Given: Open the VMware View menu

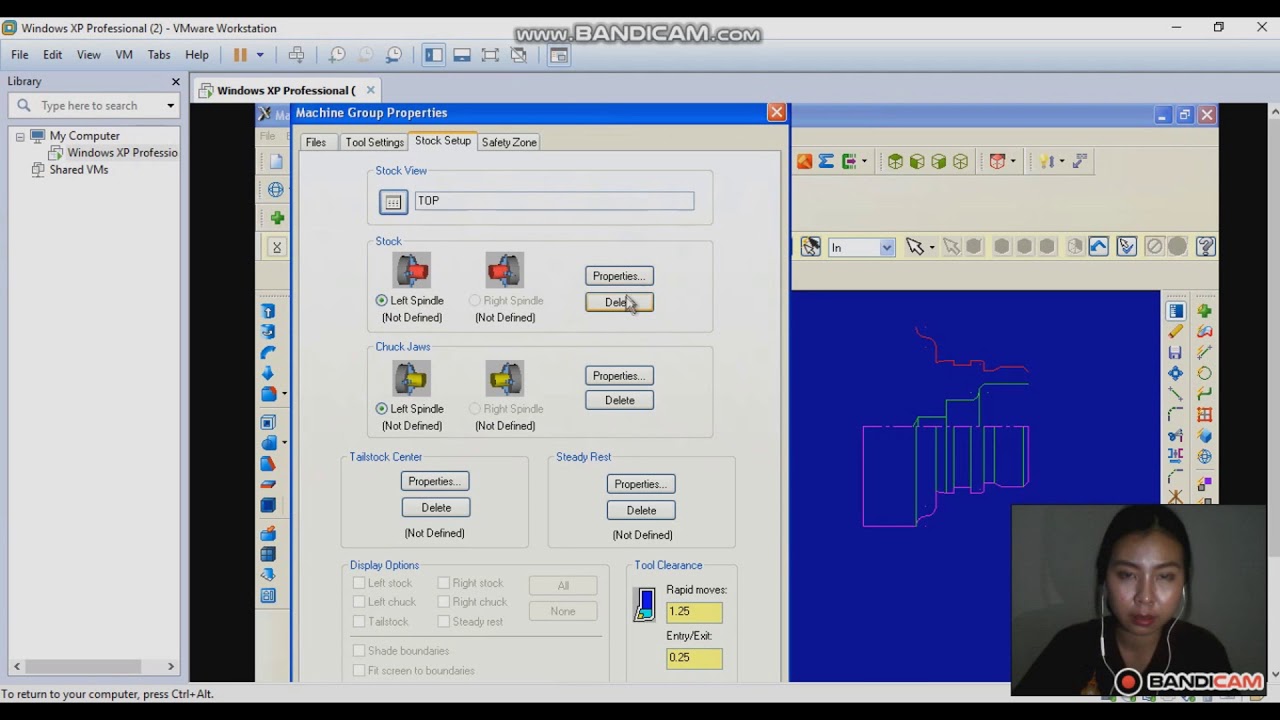Looking at the screenshot, I should [89, 55].
